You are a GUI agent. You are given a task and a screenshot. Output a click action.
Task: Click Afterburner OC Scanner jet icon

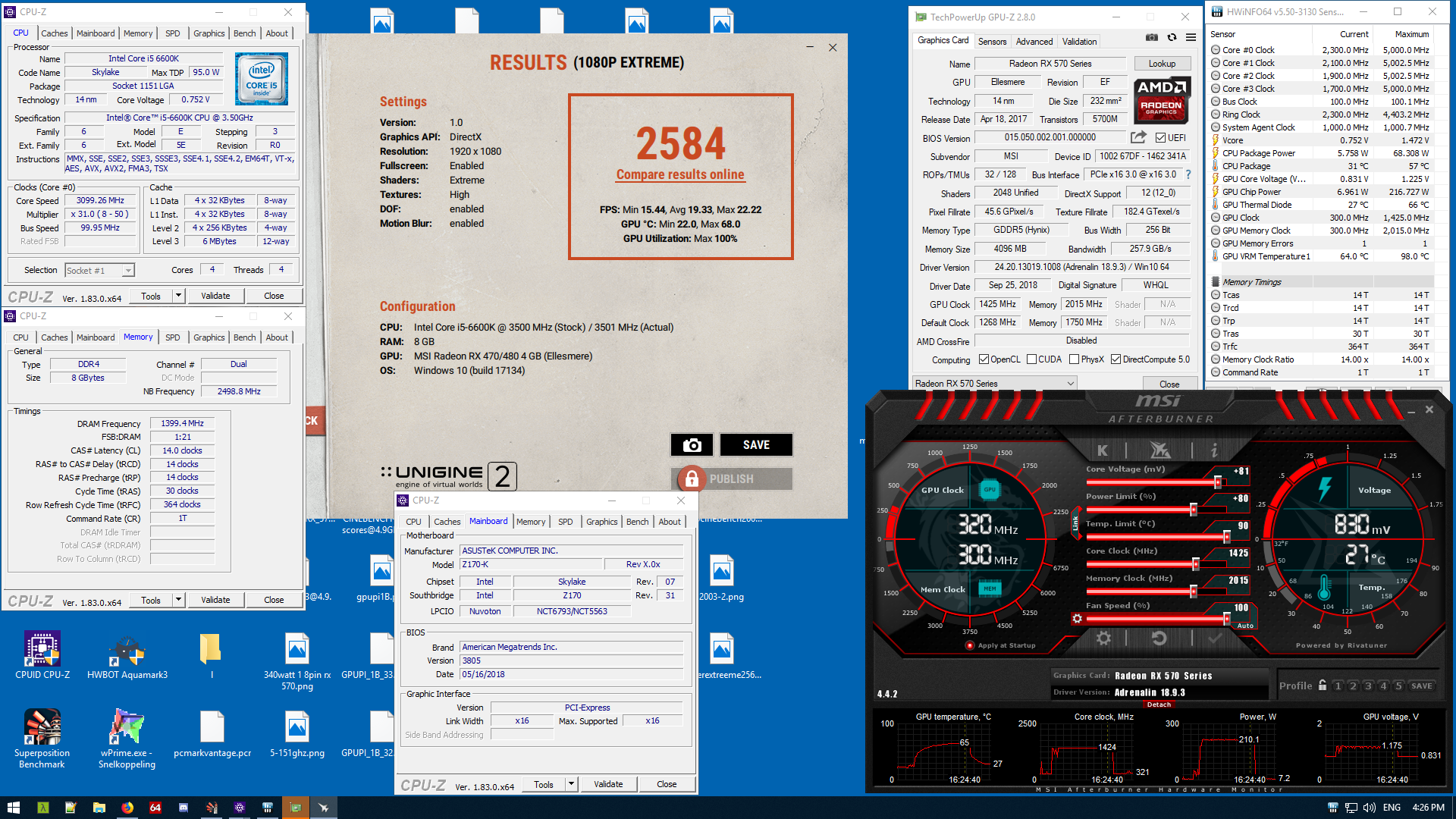pyautogui.click(x=1159, y=450)
